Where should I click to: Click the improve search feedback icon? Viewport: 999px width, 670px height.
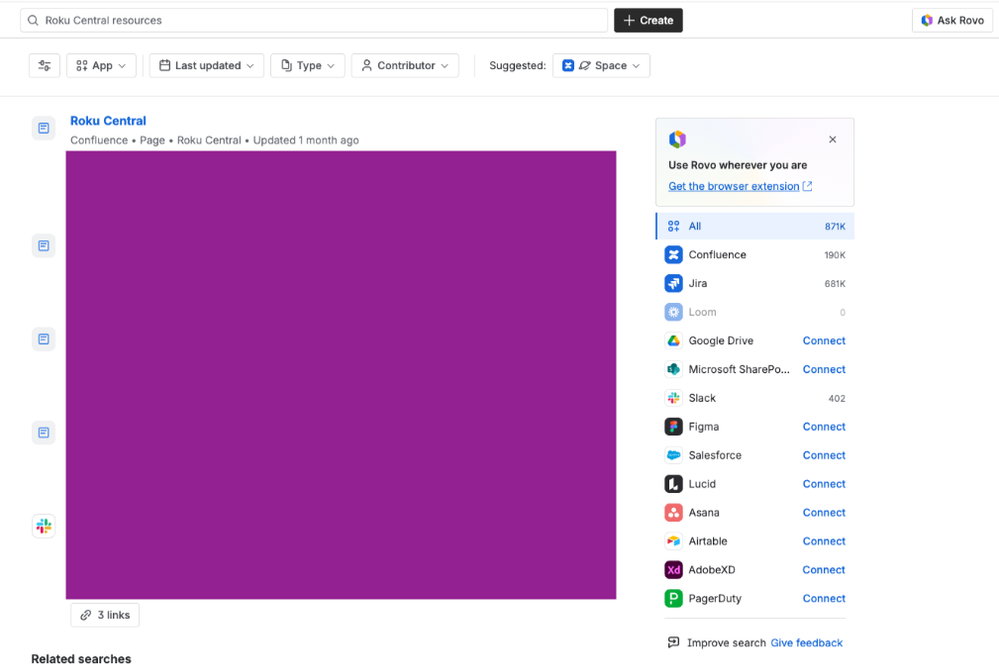point(673,643)
